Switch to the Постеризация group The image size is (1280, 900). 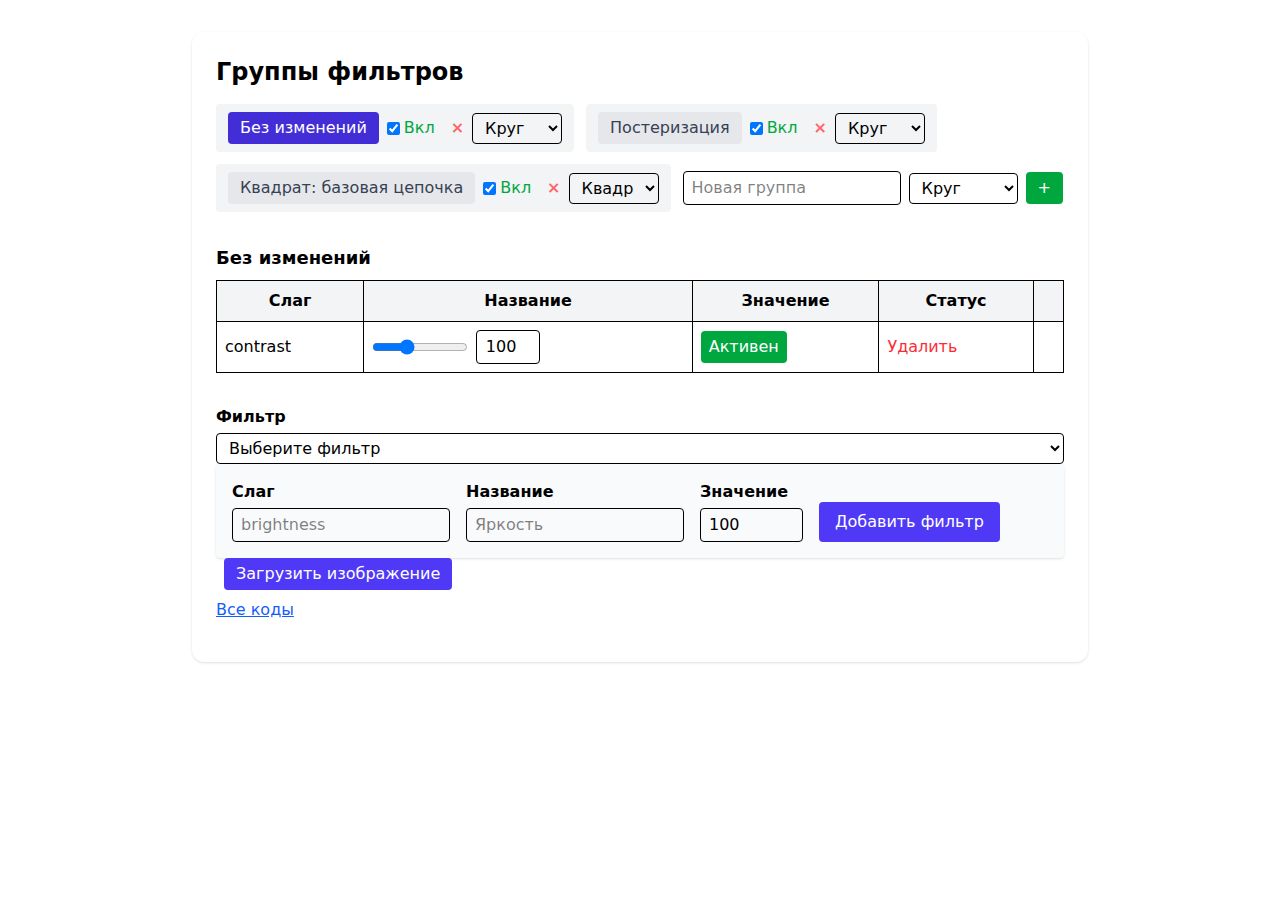pyautogui.click(x=669, y=128)
